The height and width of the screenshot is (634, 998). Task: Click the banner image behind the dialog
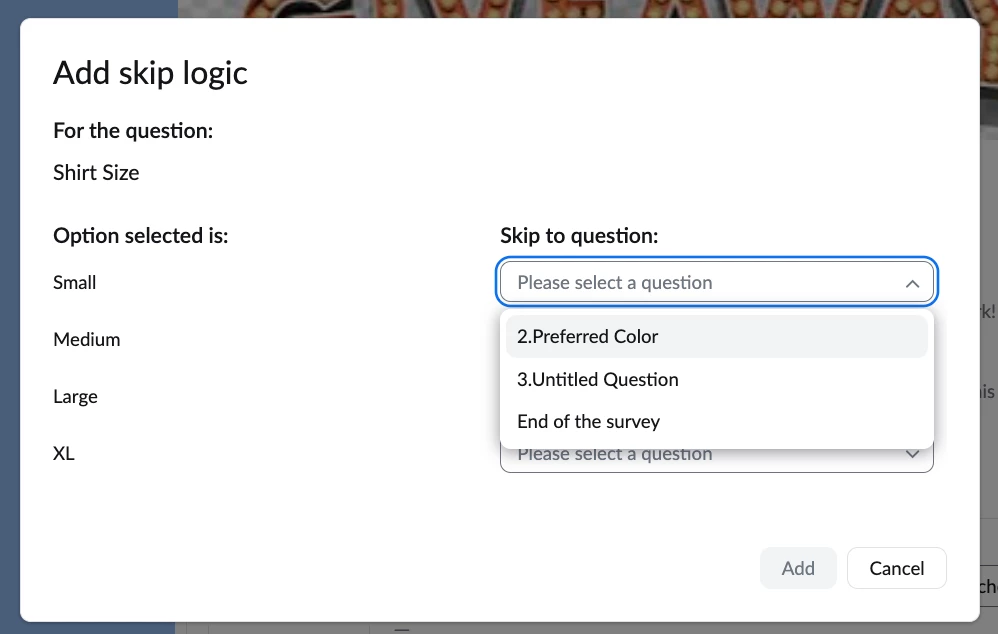pos(600,8)
